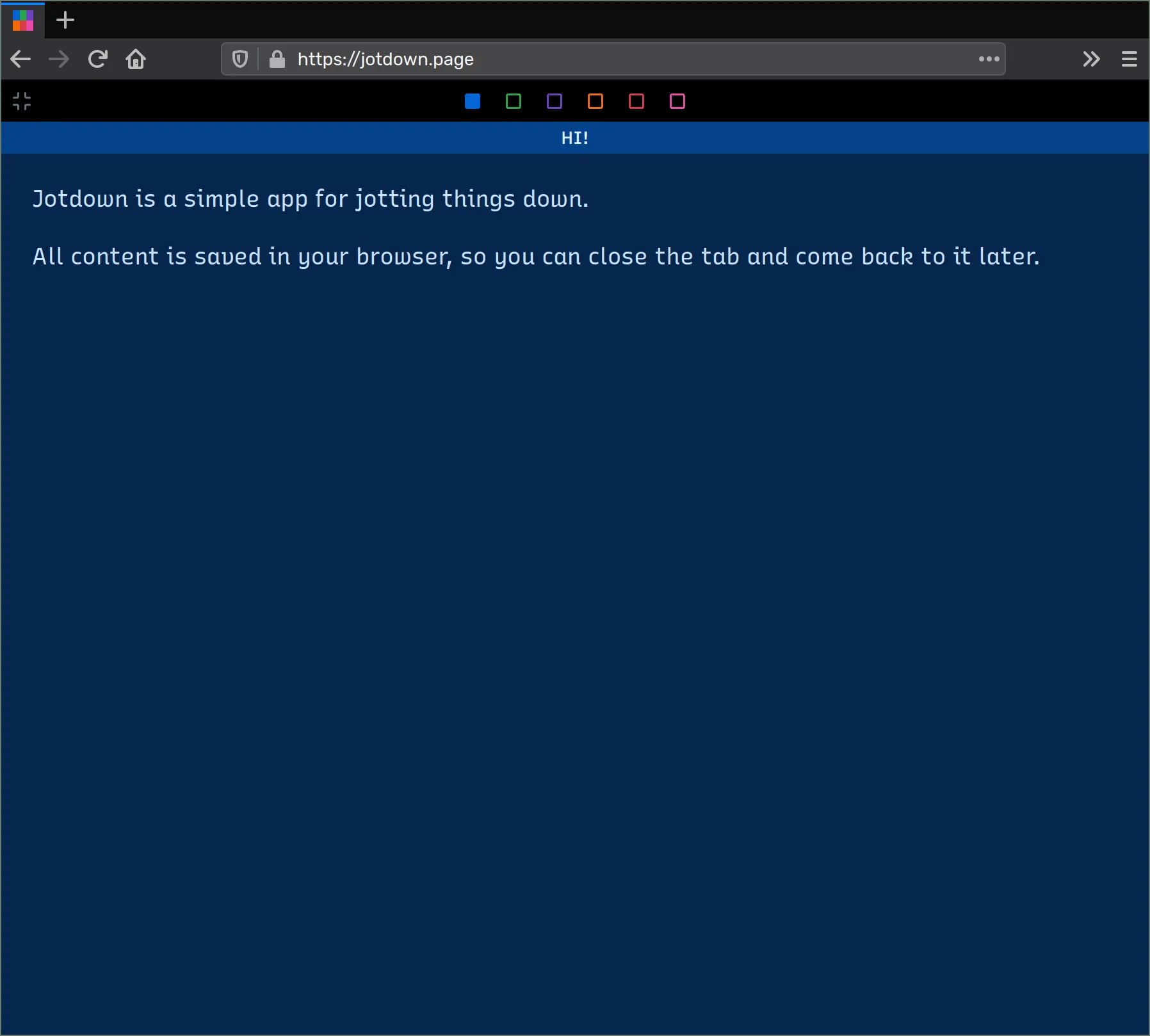Click the HI! note title
The image size is (1150, 1036).
click(574, 138)
